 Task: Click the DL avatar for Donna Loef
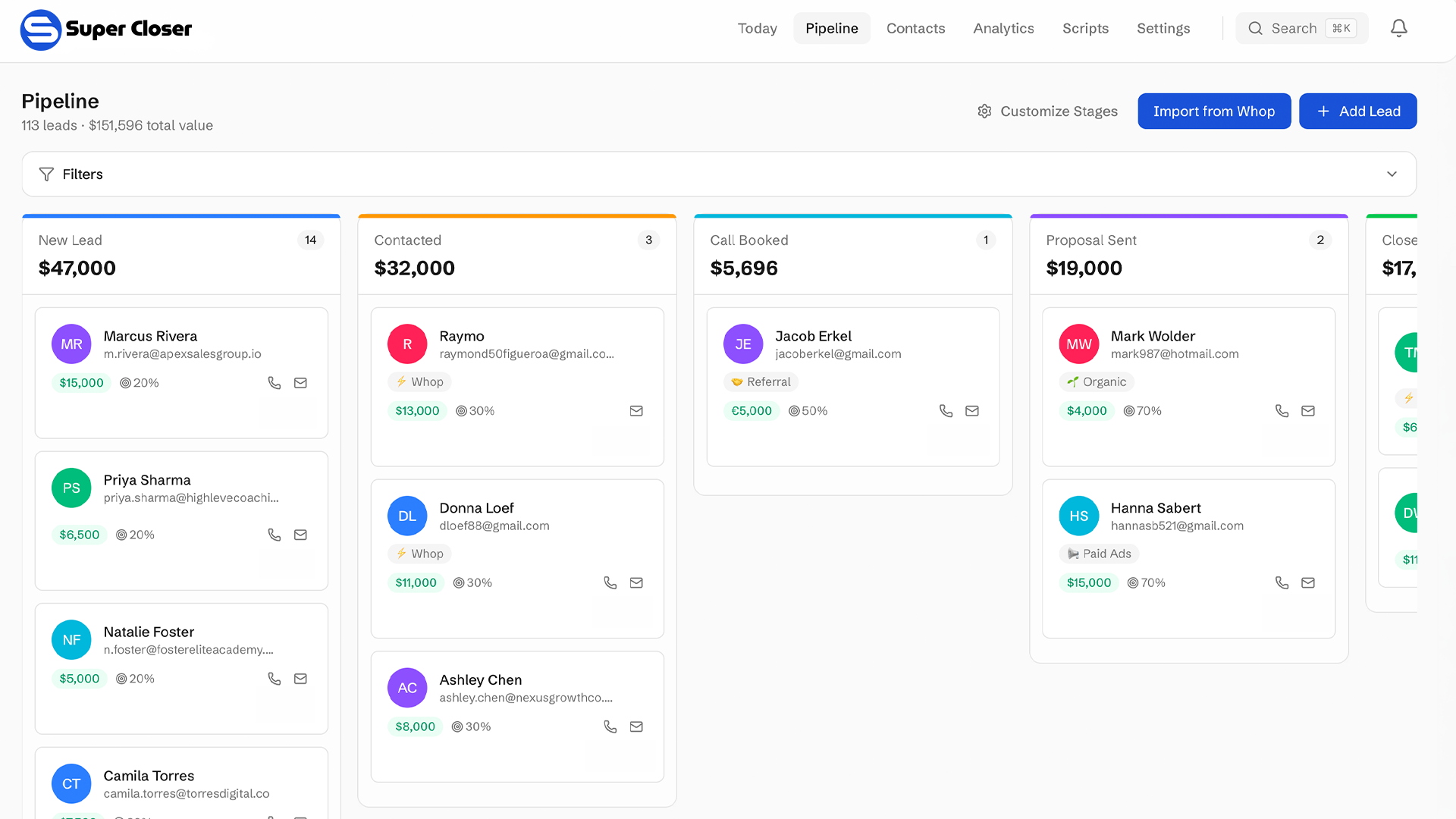[407, 516]
